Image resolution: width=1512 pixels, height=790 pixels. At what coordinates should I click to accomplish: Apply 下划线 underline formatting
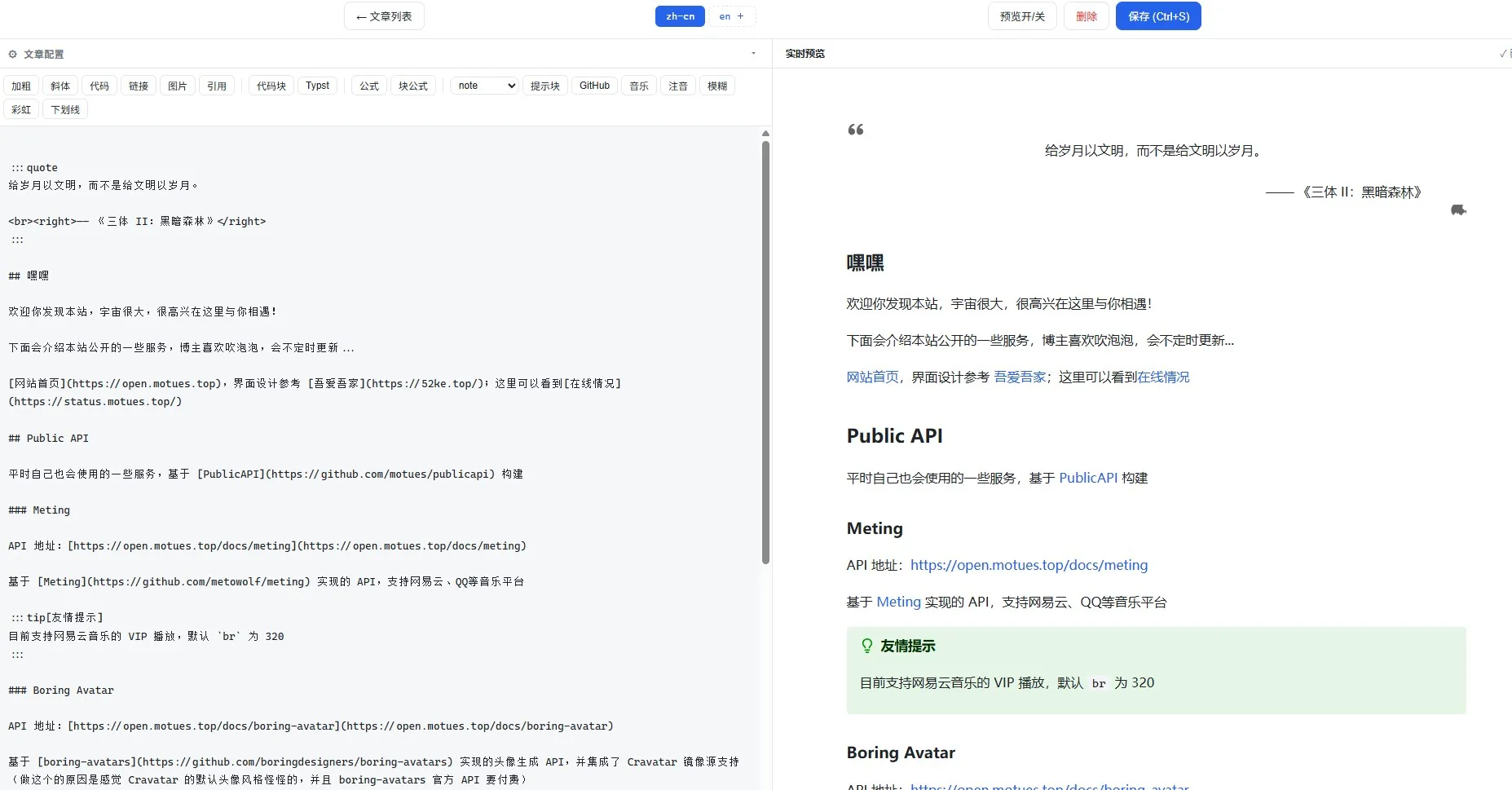pos(65,109)
